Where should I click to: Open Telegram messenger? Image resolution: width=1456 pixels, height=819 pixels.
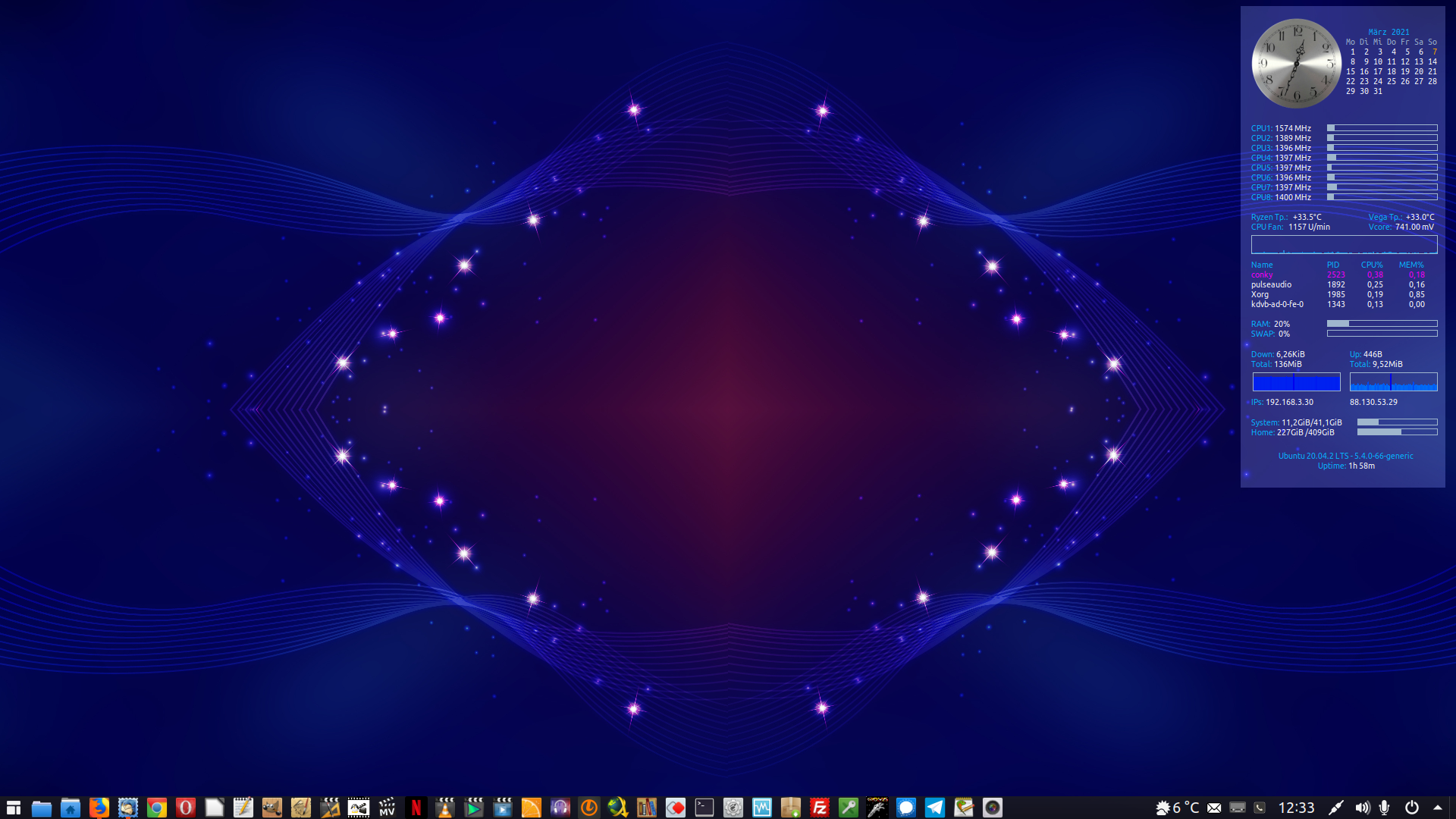tap(934, 808)
